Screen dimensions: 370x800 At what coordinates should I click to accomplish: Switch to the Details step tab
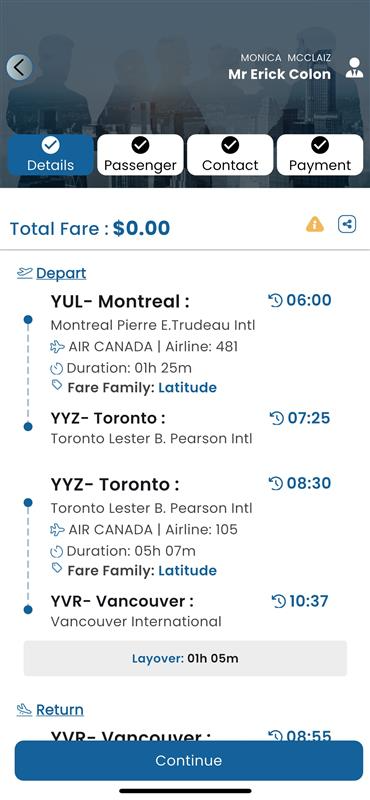[51, 155]
